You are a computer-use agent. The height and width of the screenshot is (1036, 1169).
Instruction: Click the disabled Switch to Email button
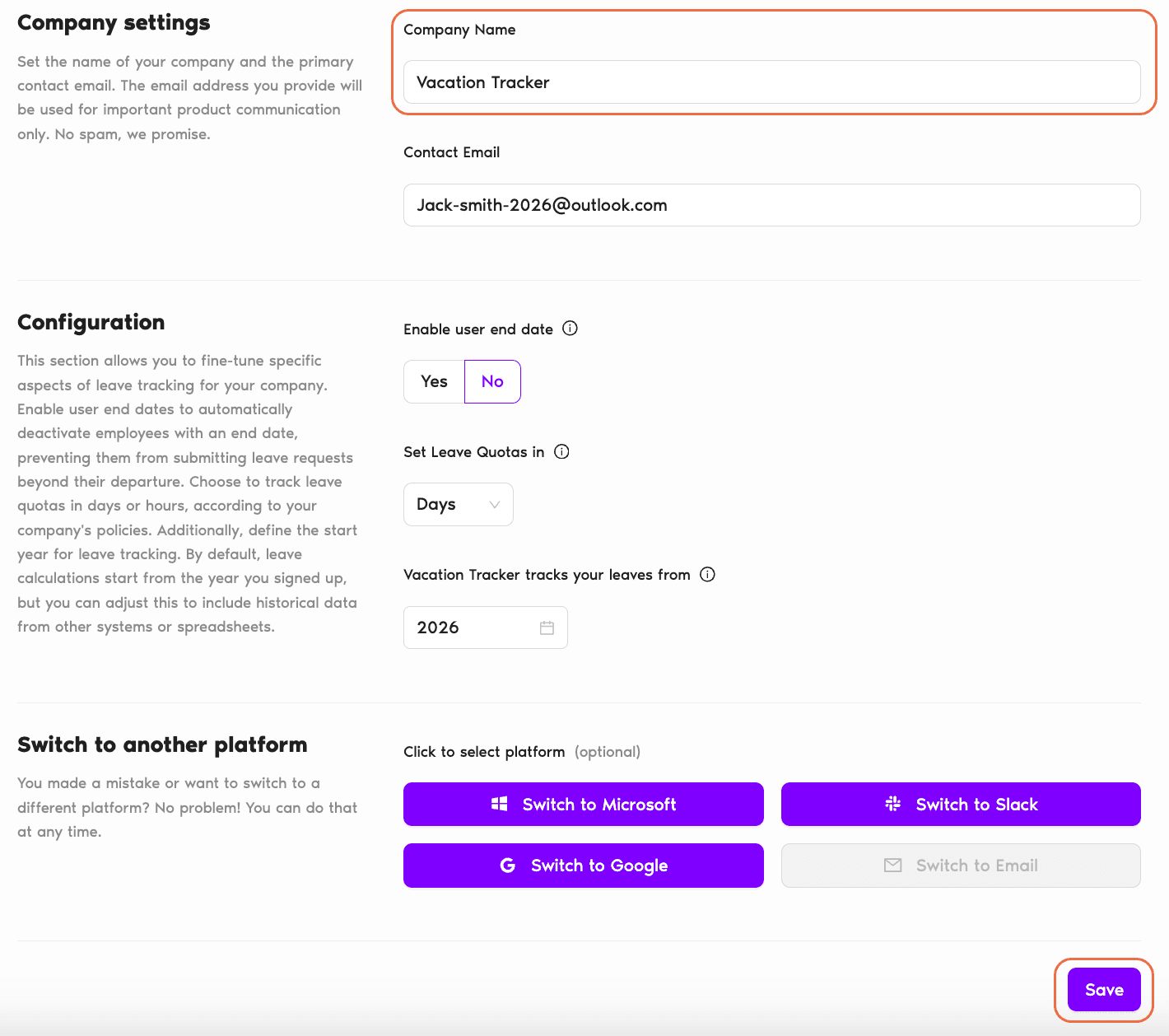tap(961, 866)
